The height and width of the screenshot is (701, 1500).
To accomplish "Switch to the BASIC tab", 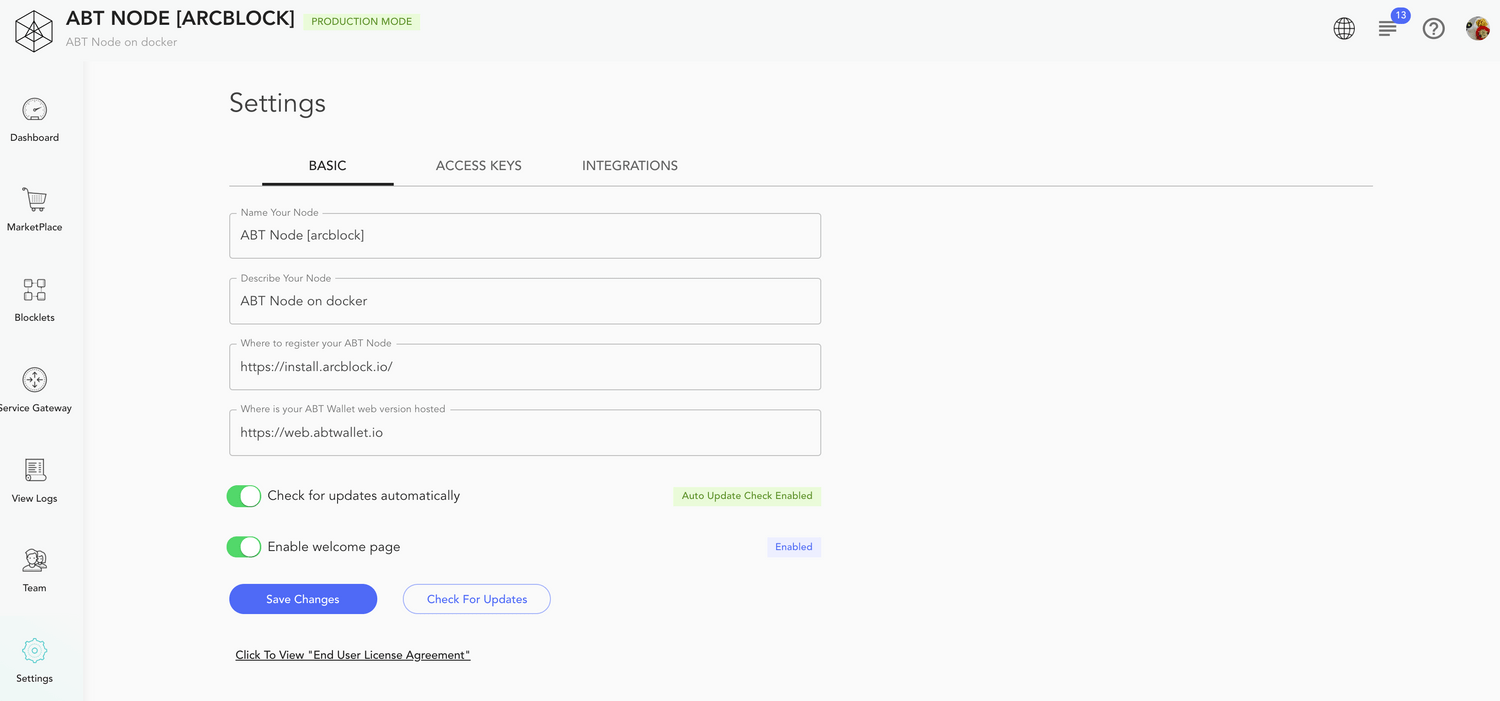I will click(x=328, y=166).
